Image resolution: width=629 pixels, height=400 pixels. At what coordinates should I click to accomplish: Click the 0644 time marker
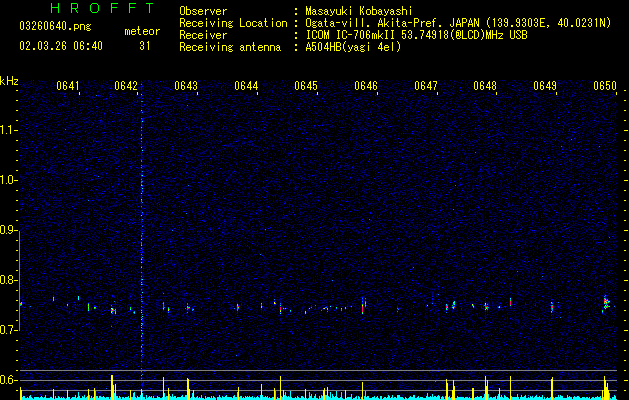tap(246, 86)
